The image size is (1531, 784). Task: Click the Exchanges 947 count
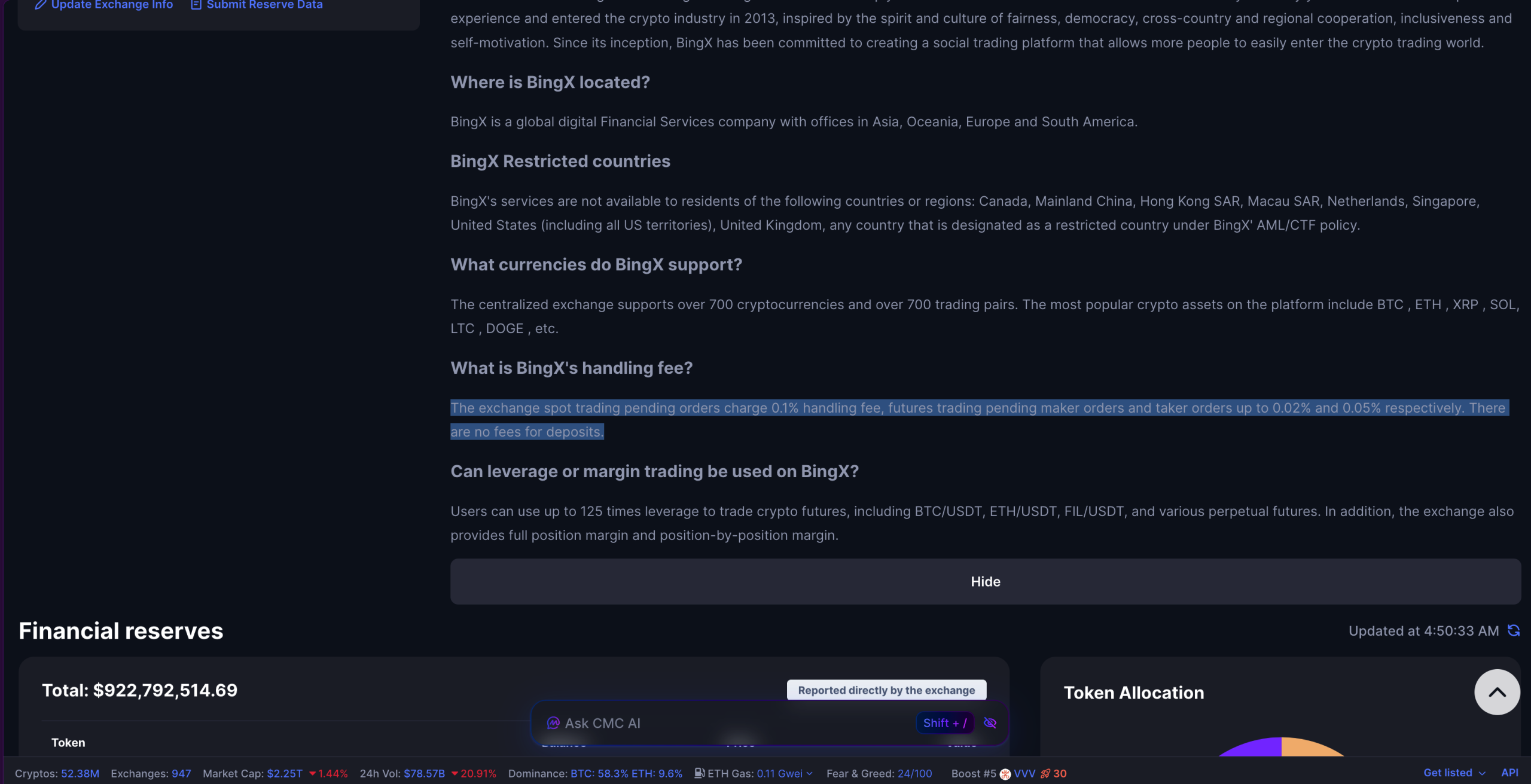(181, 773)
